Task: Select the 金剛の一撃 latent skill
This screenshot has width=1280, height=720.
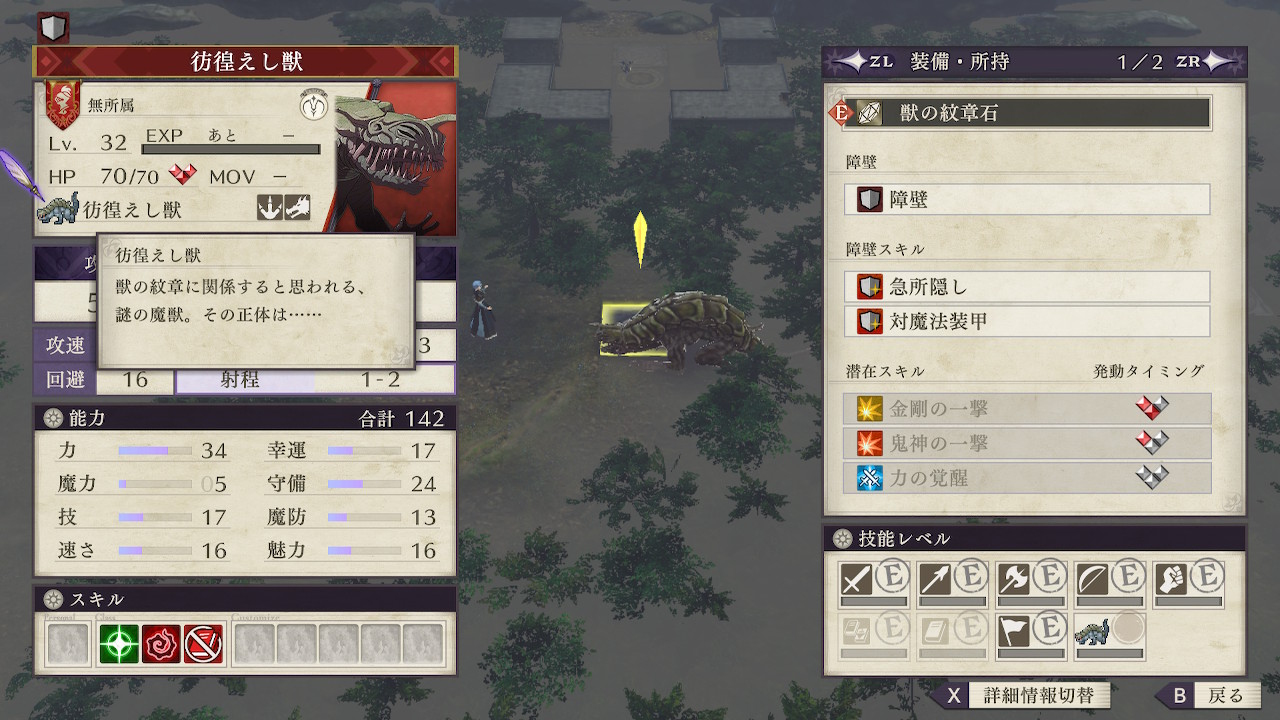Action: [x=1033, y=409]
